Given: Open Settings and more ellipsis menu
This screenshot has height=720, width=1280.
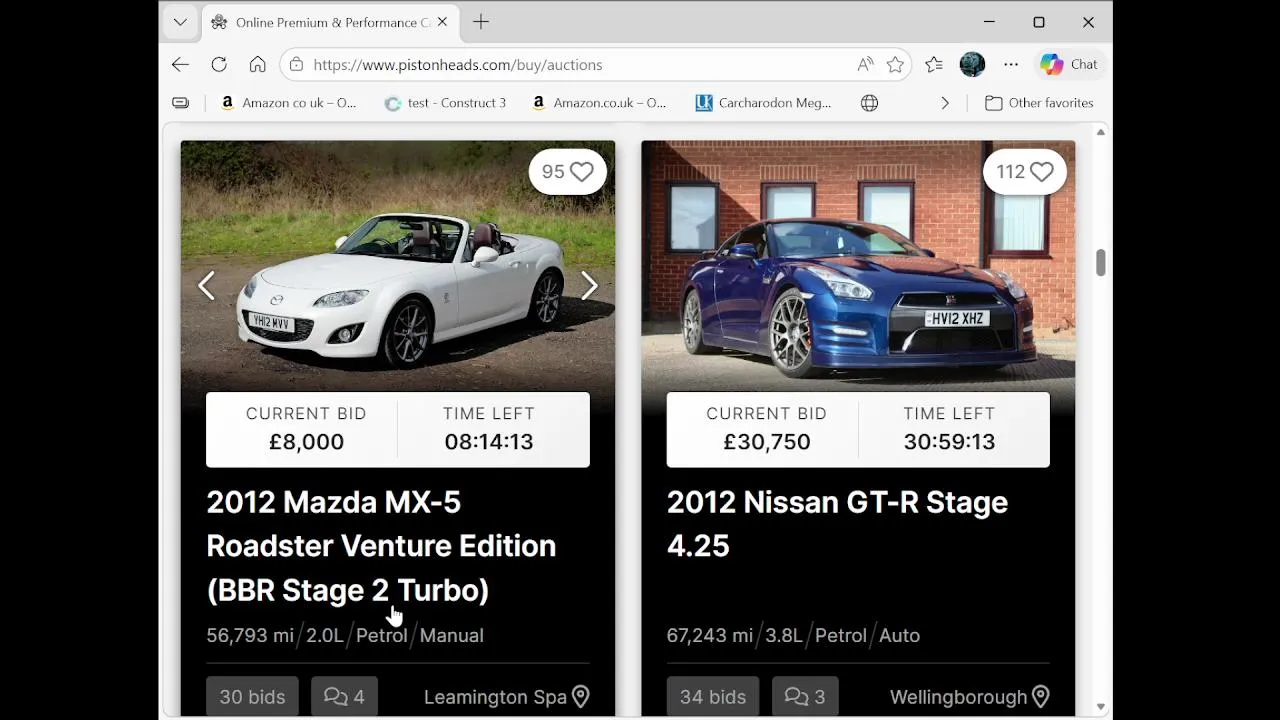Looking at the screenshot, I should pos(1011,64).
